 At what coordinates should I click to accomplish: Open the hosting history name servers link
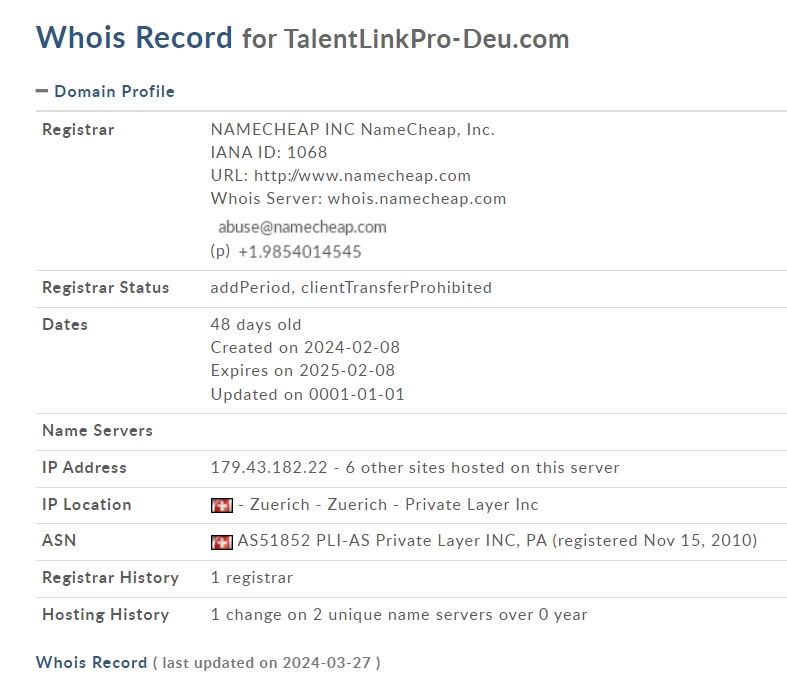[x=399, y=615]
